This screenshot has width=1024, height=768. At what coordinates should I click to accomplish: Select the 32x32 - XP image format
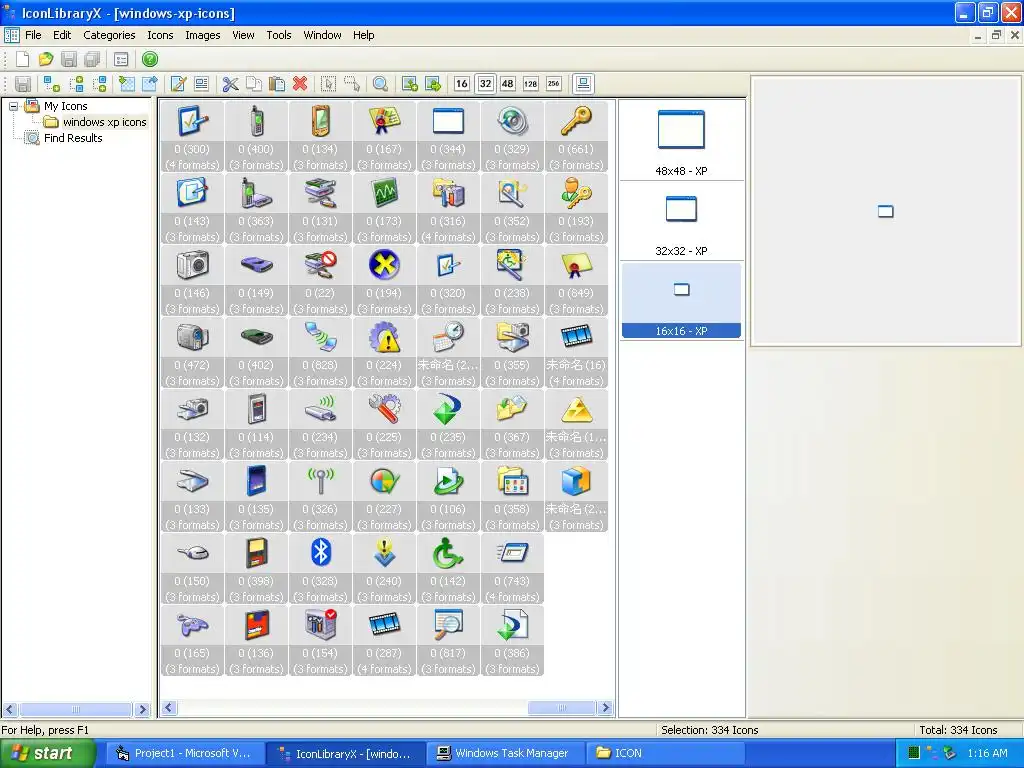point(681,221)
